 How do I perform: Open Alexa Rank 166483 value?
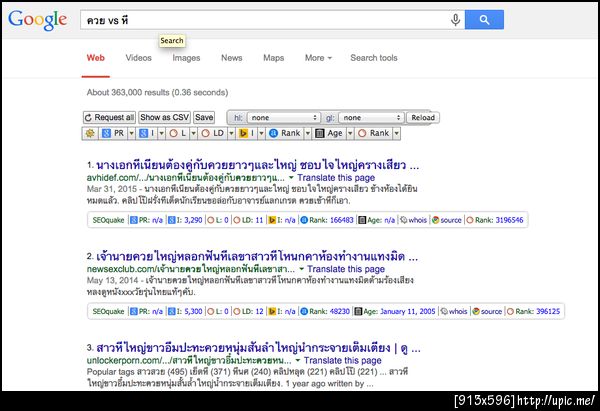click(341, 220)
